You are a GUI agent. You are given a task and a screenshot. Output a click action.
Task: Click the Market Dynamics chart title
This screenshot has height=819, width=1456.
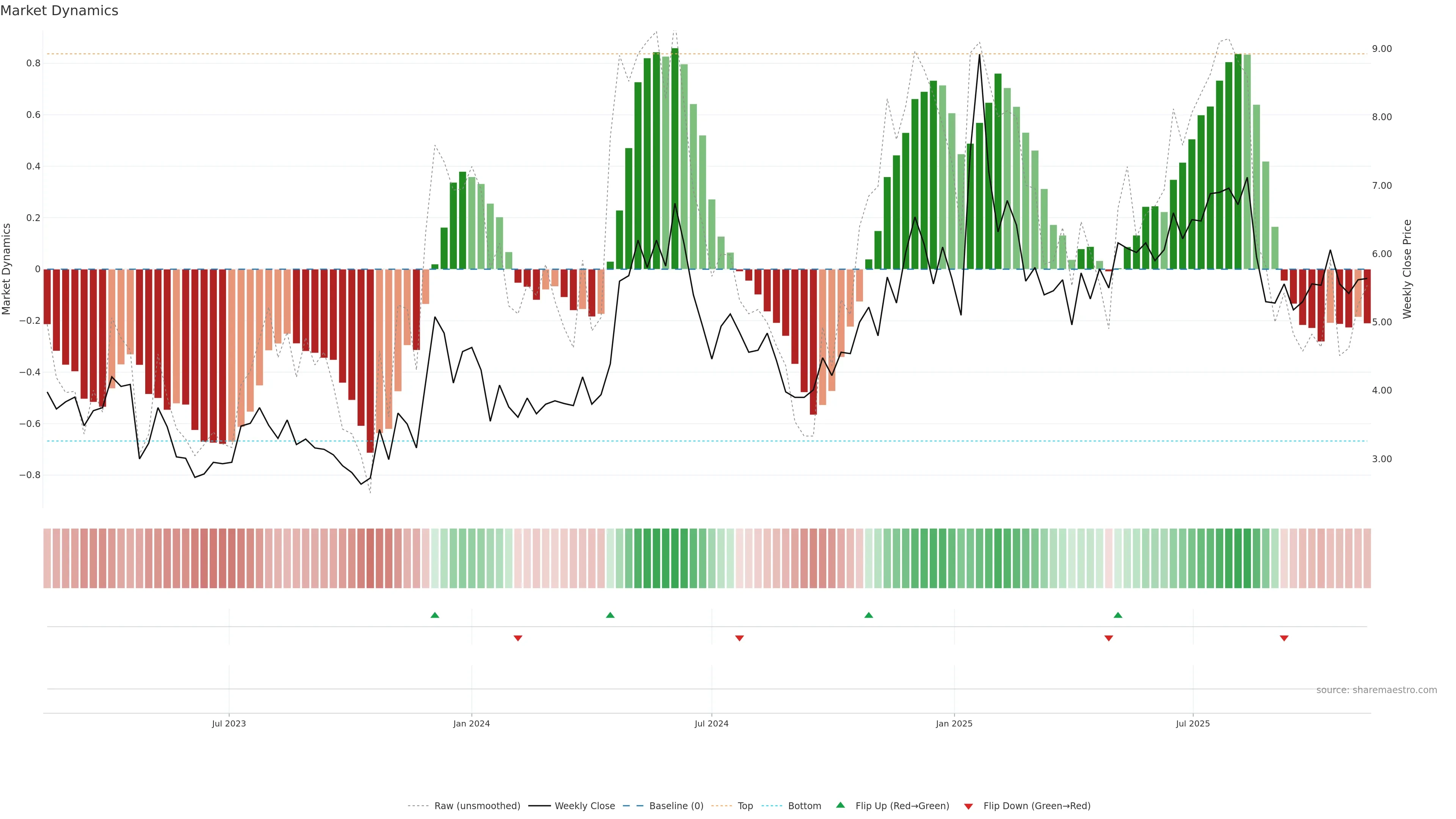coord(60,11)
